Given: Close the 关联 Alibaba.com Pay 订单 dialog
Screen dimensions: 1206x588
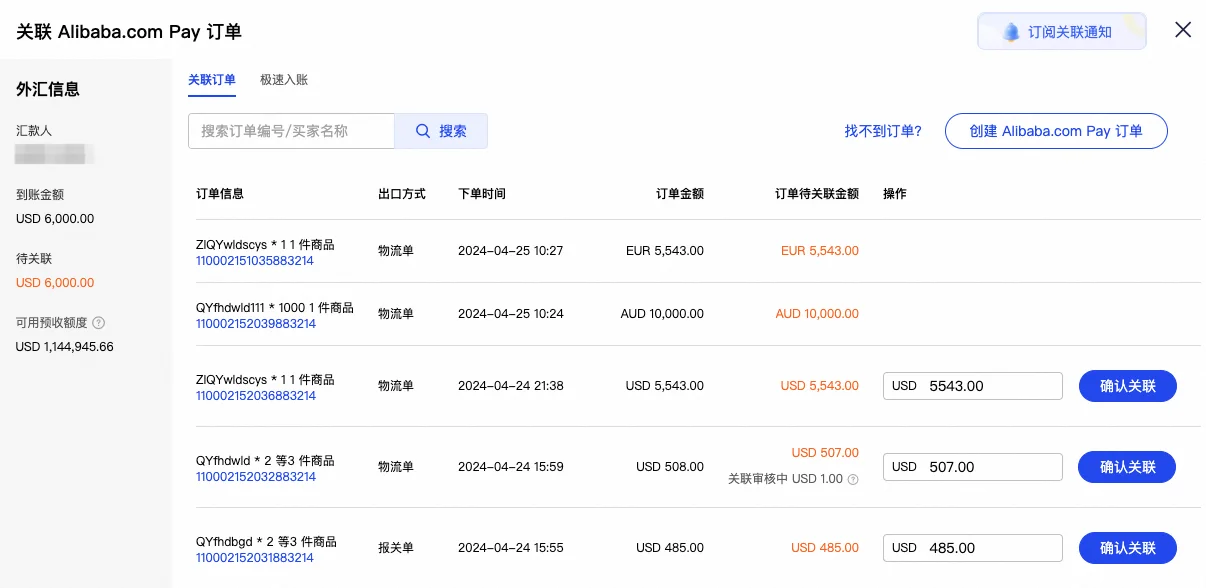Looking at the screenshot, I should [x=1183, y=30].
